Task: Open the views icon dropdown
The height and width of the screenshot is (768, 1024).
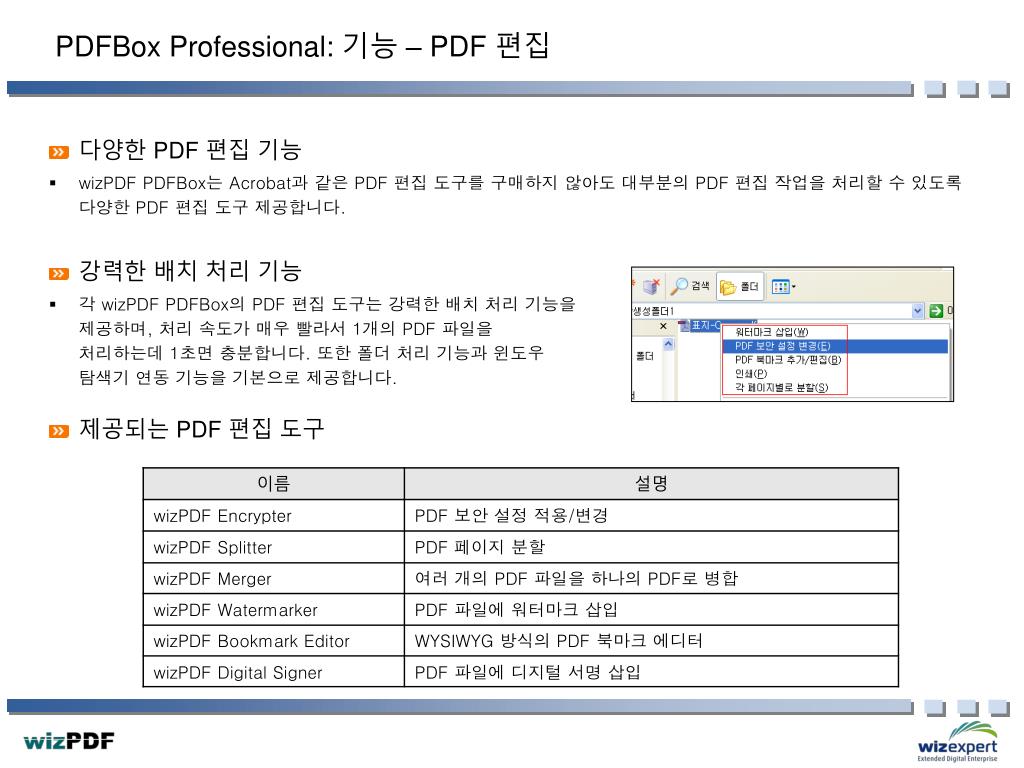Action: (784, 287)
